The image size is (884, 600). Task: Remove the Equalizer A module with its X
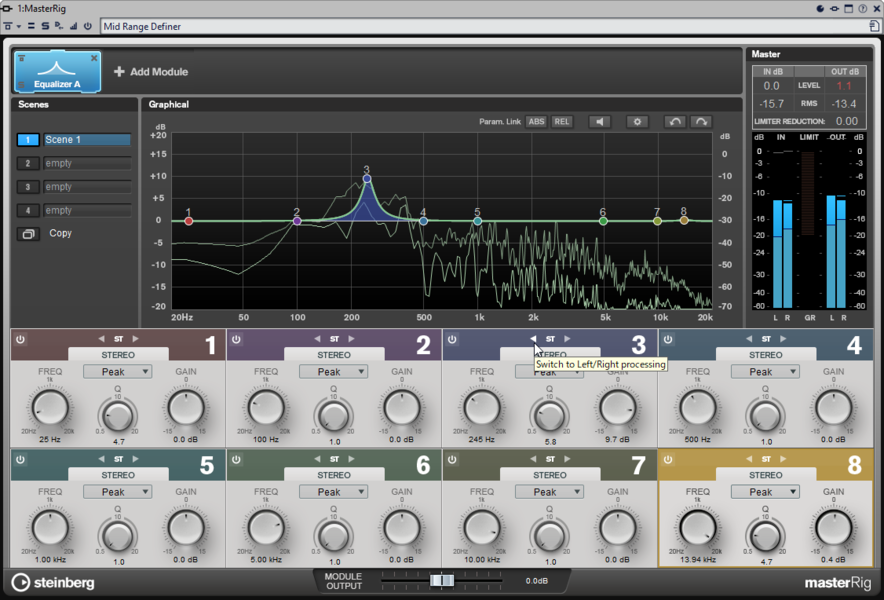pos(94,58)
